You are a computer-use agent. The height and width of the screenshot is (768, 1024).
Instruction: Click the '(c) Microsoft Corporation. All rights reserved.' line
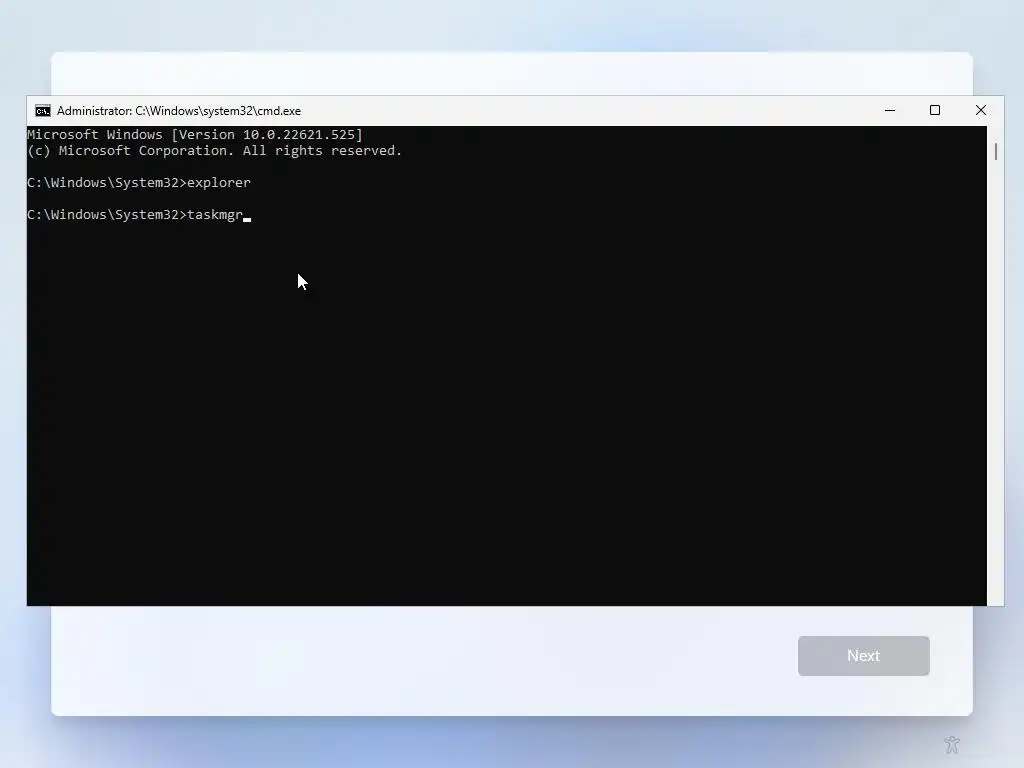[x=214, y=151]
